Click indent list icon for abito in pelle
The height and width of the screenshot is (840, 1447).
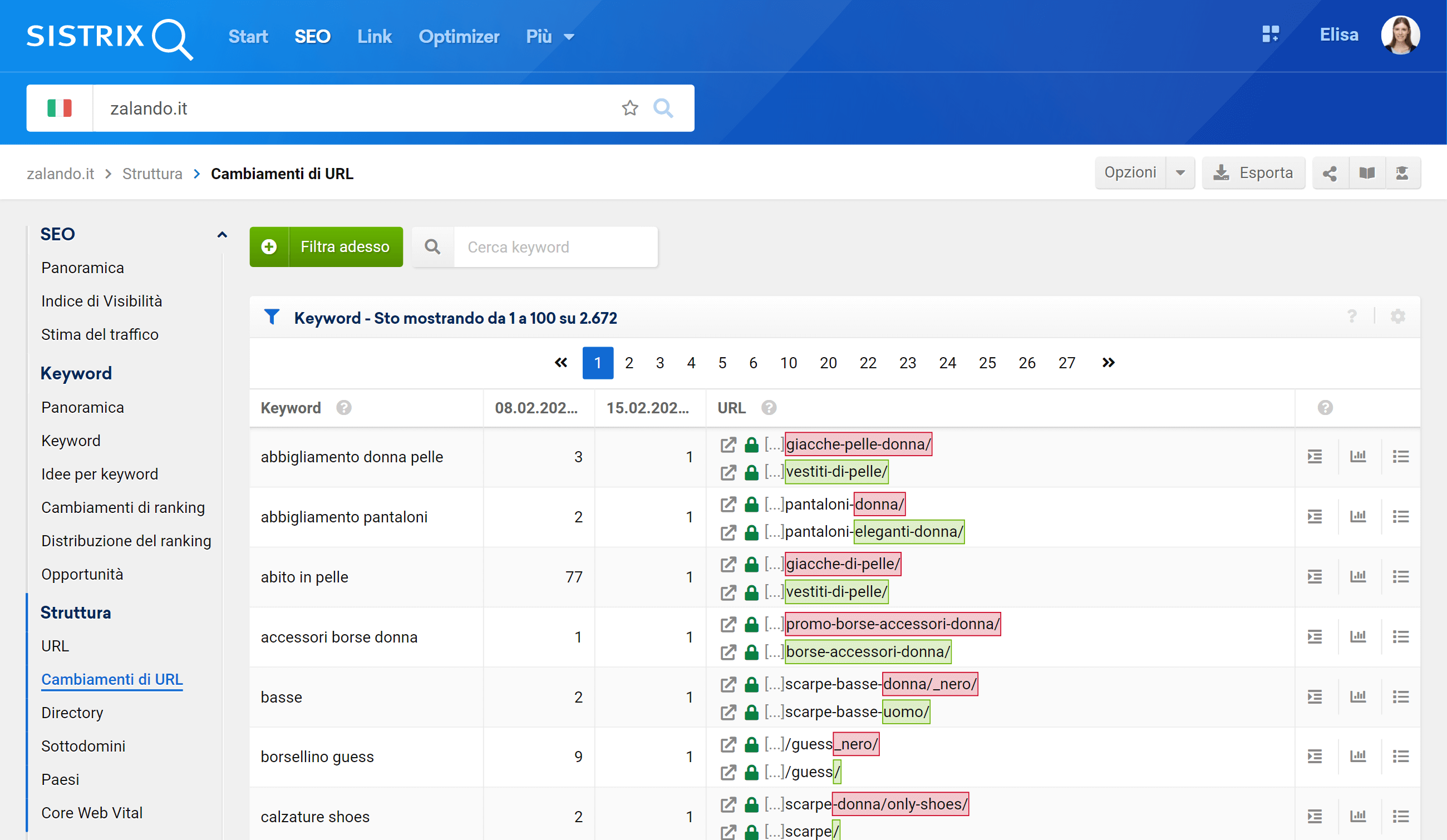(1315, 577)
